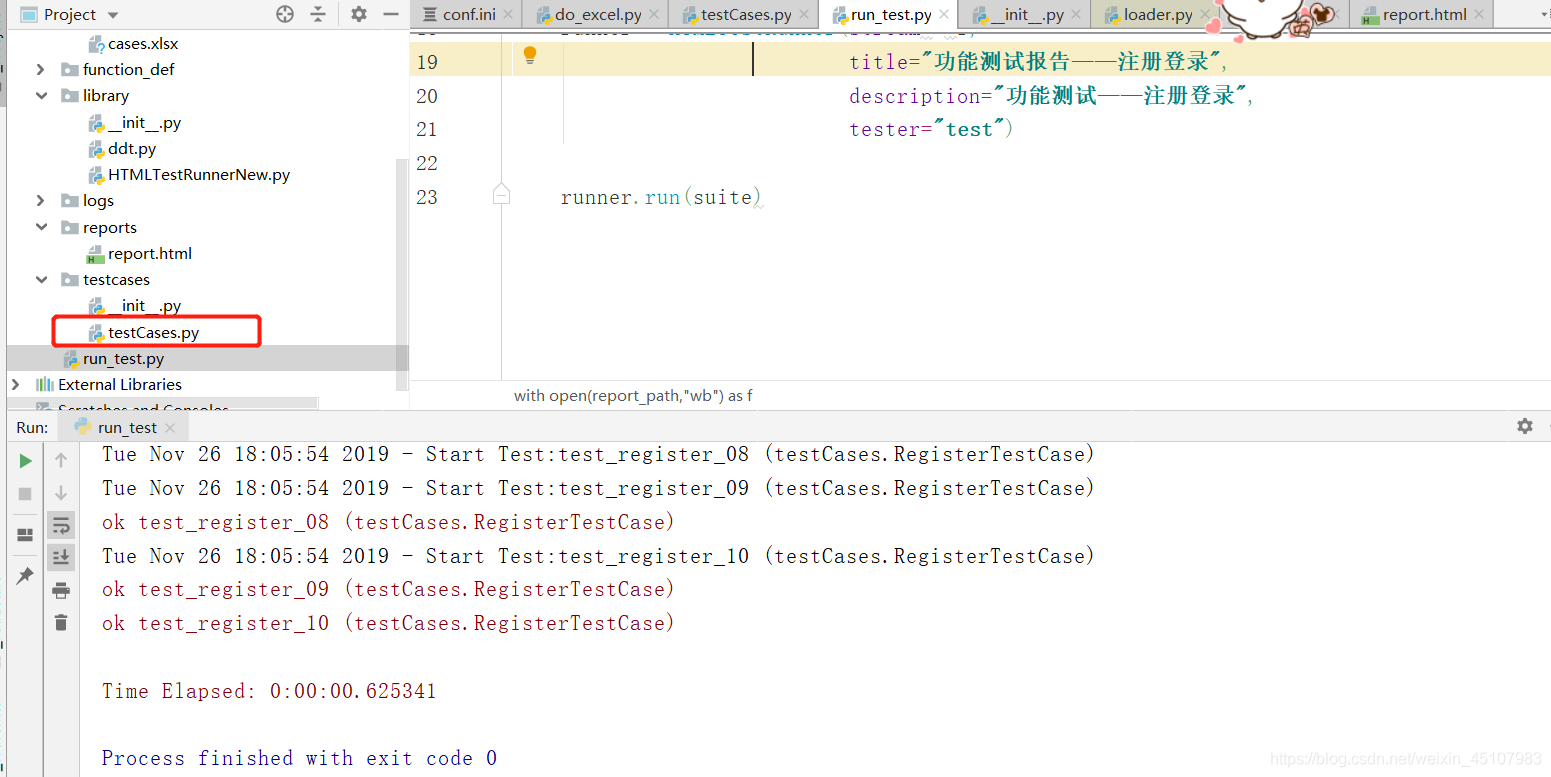
Task: Open Project panel settings gear
Action: point(359,14)
